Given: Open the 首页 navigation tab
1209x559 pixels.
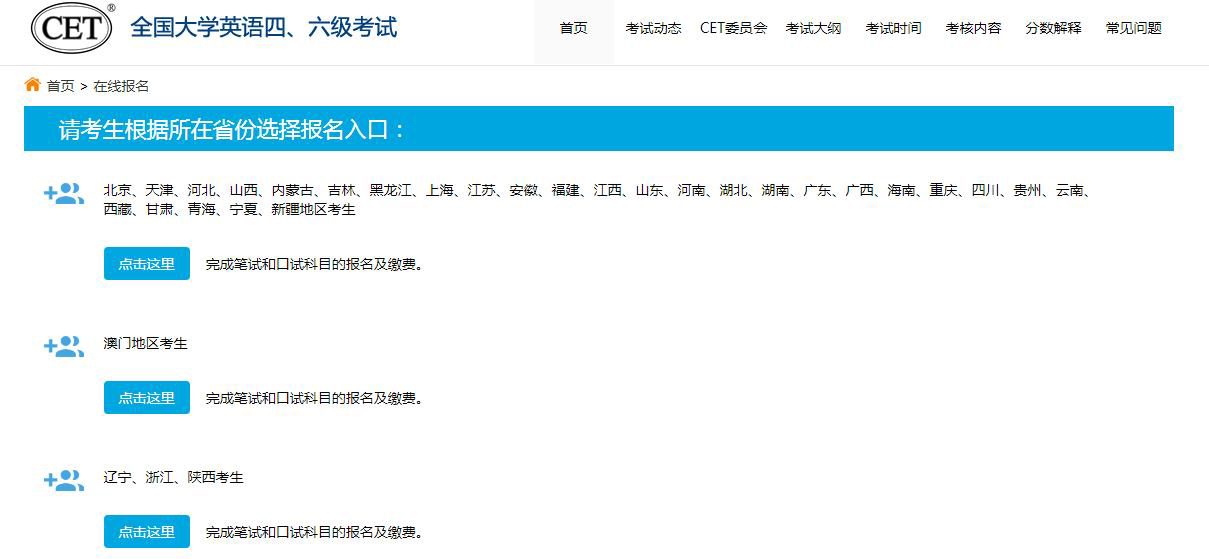Looking at the screenshot, I should [x=573, y=29].
